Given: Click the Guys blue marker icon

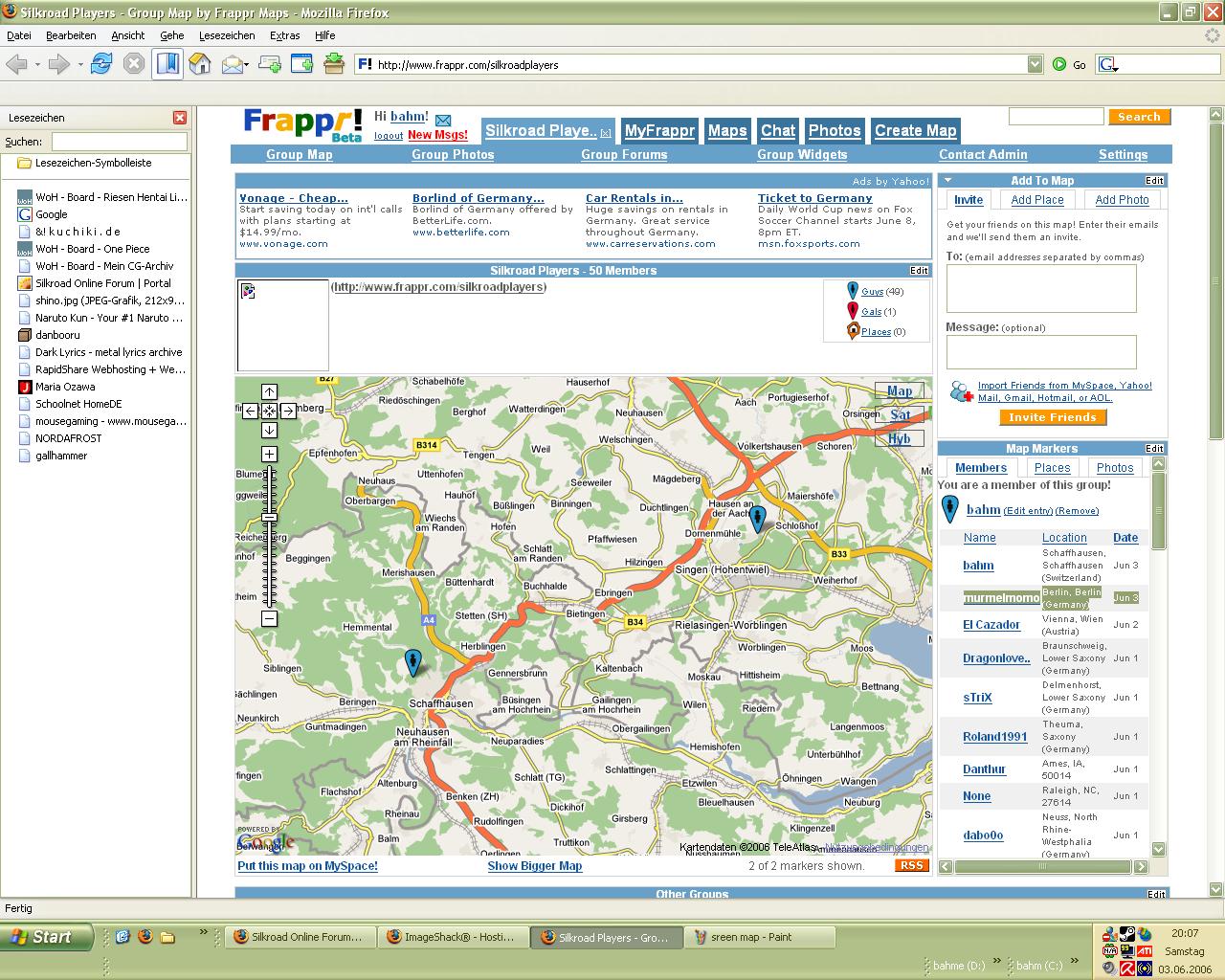Looking at the screenshot, I should click(853, 290).
